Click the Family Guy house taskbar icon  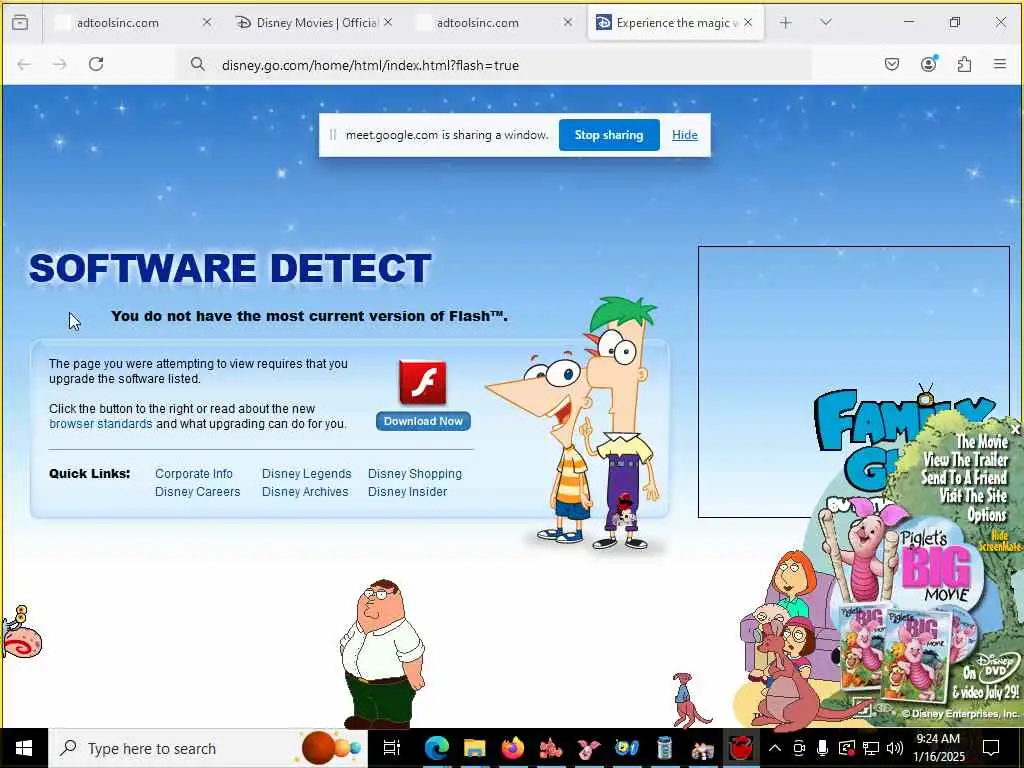tap(703, 750)
